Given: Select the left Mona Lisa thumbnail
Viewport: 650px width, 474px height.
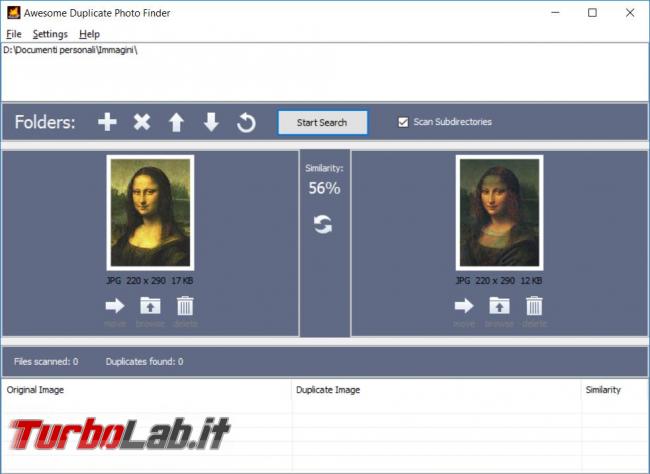Looking at the screenshot, I should pos(150,213).
